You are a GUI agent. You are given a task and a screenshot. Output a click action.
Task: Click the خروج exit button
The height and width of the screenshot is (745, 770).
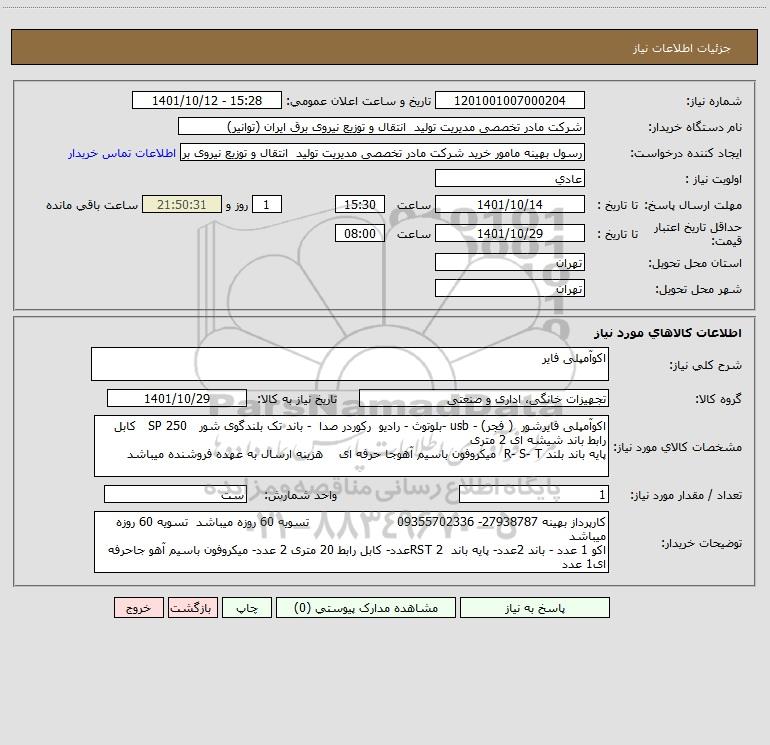[x=138, y=608]
